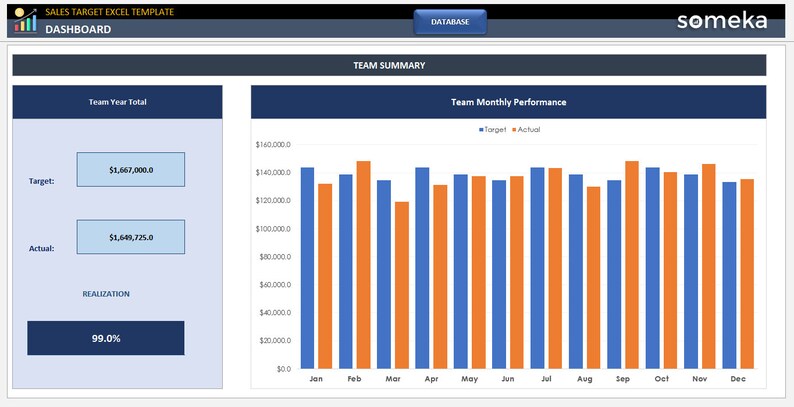Viewport: 794px width, 407px height.
Task: Select the Jun orange Actual bar
Action: (517, 272)
